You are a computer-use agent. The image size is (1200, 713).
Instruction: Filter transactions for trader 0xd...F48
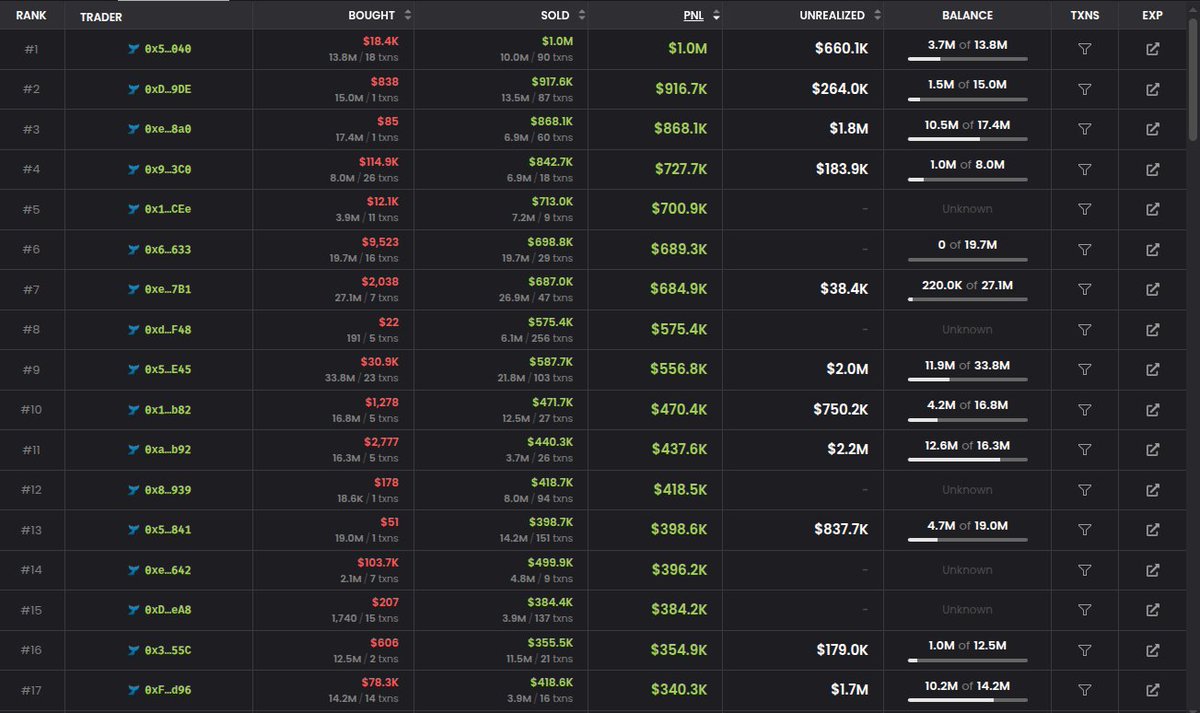(x=1084, y=329)
